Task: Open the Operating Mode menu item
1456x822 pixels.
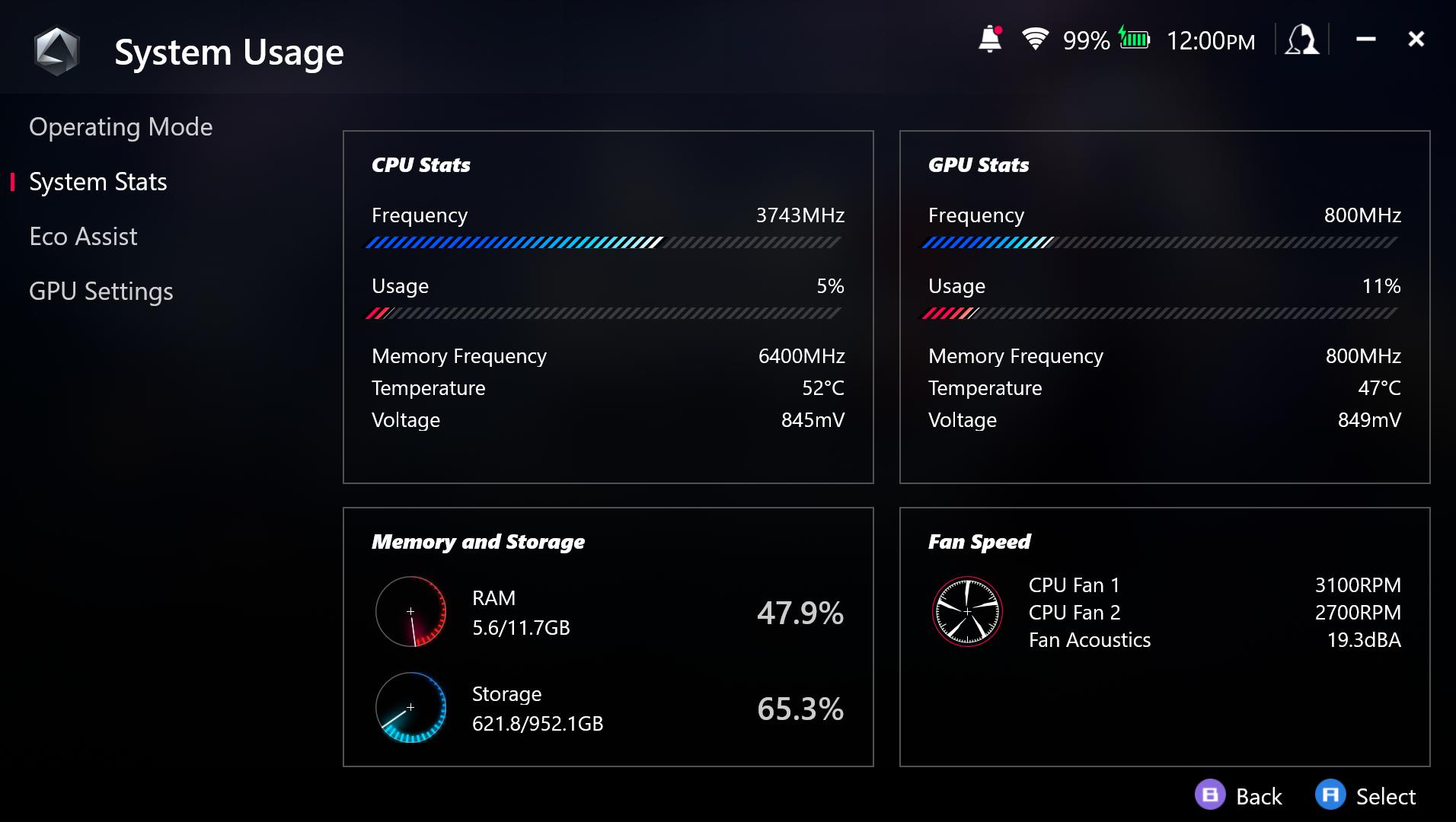Action: pos(120,127)
